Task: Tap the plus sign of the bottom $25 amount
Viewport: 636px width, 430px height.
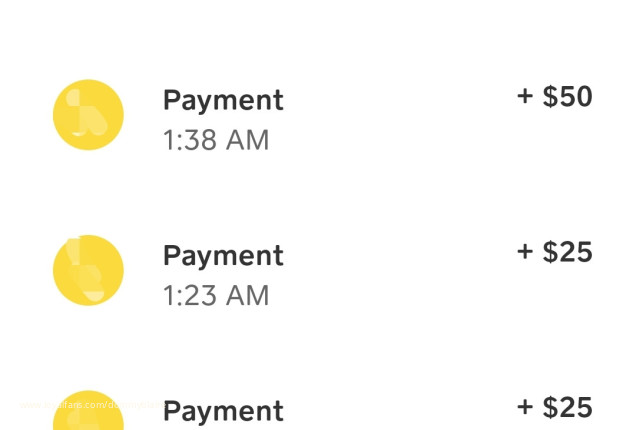Action: point(525,408)
